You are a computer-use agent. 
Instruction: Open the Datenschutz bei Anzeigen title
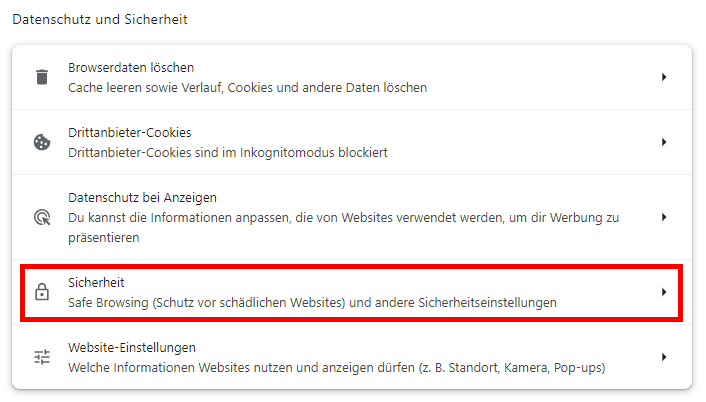[x=142, y=197]
